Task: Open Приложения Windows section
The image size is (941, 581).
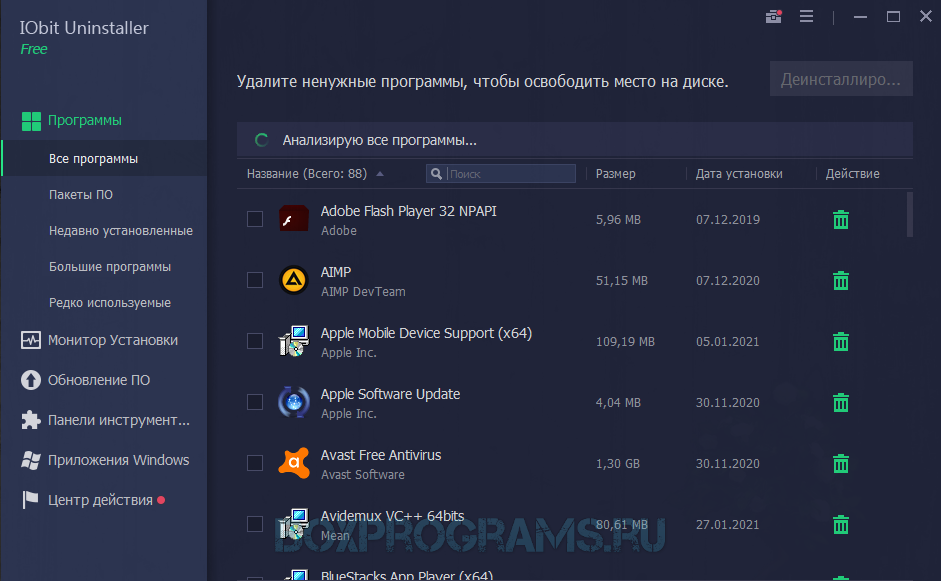Action: 118,460
